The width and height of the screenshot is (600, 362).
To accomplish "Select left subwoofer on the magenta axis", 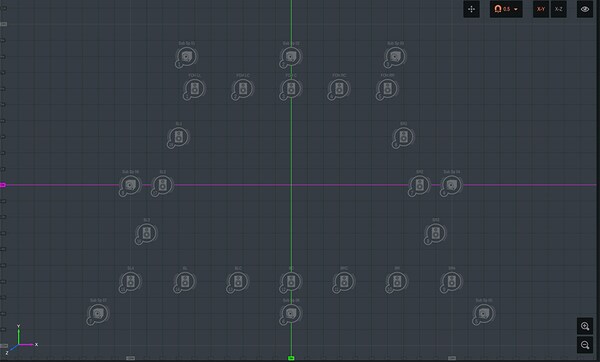I will coord(130,185).
